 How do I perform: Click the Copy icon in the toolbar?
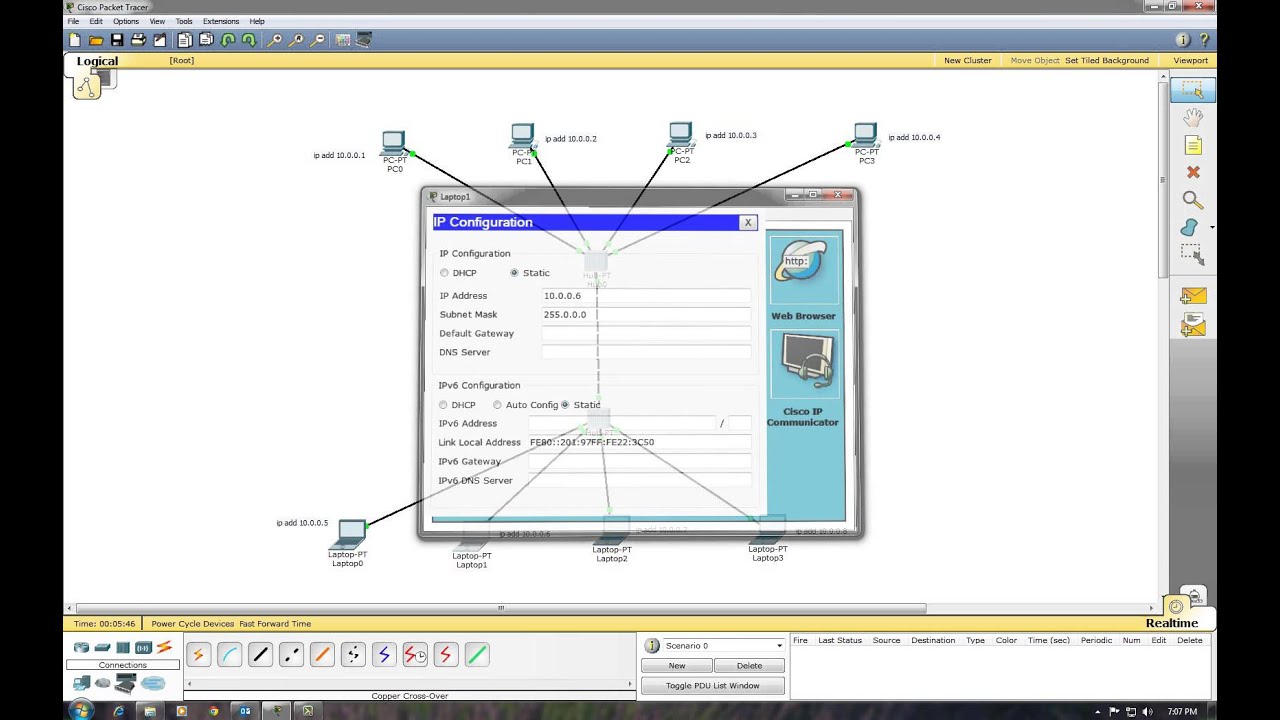click(184, 40)
